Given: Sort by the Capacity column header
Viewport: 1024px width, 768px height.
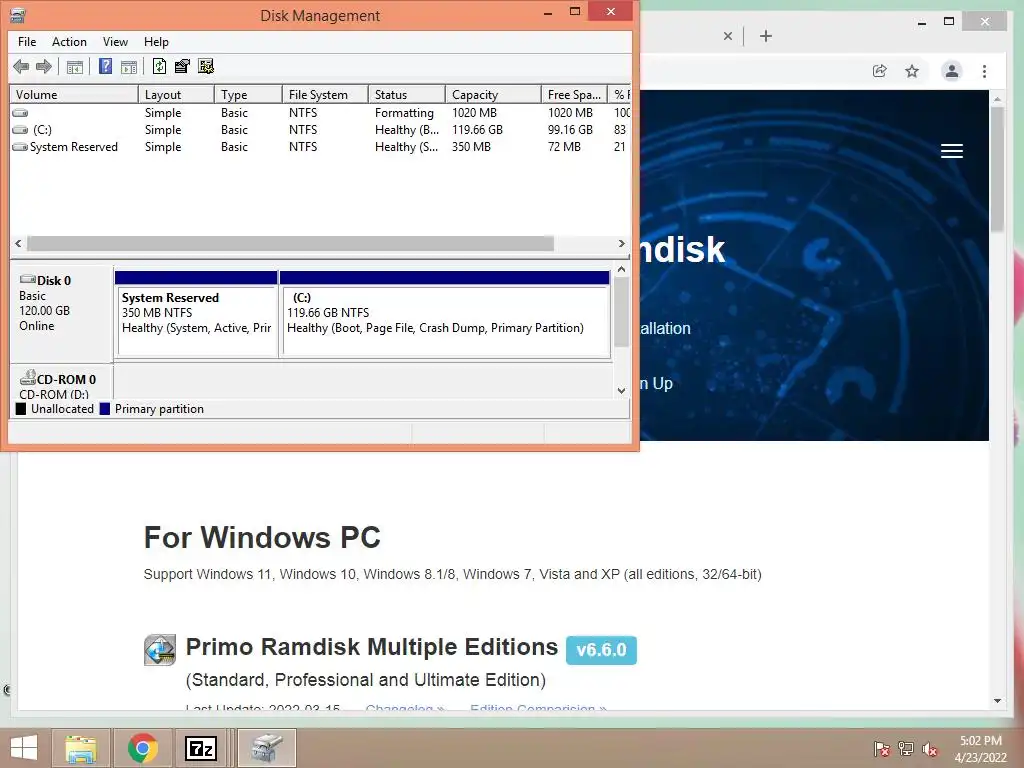Looking at the screenshot, I should [x=493, y=95].
